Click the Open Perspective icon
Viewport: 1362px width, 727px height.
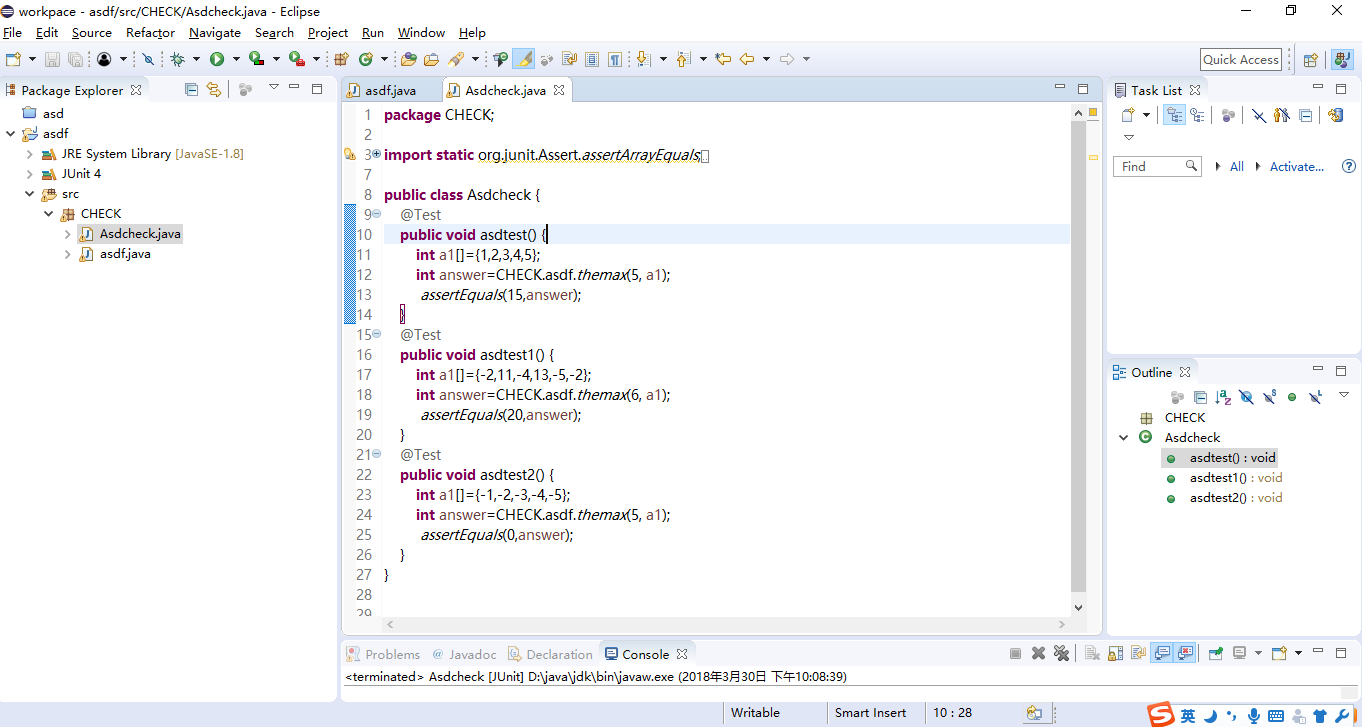(1310, 59)
